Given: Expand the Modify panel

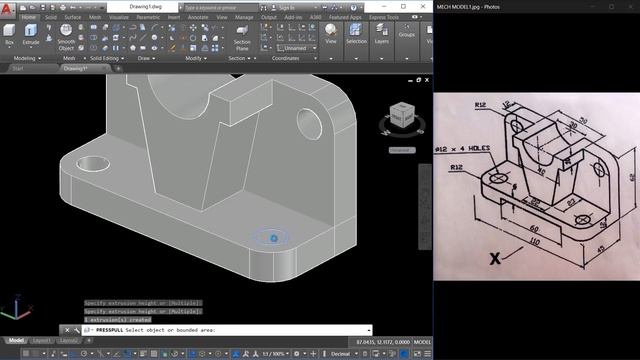Looking at the screenshot, I should click(x=196, y=58).
